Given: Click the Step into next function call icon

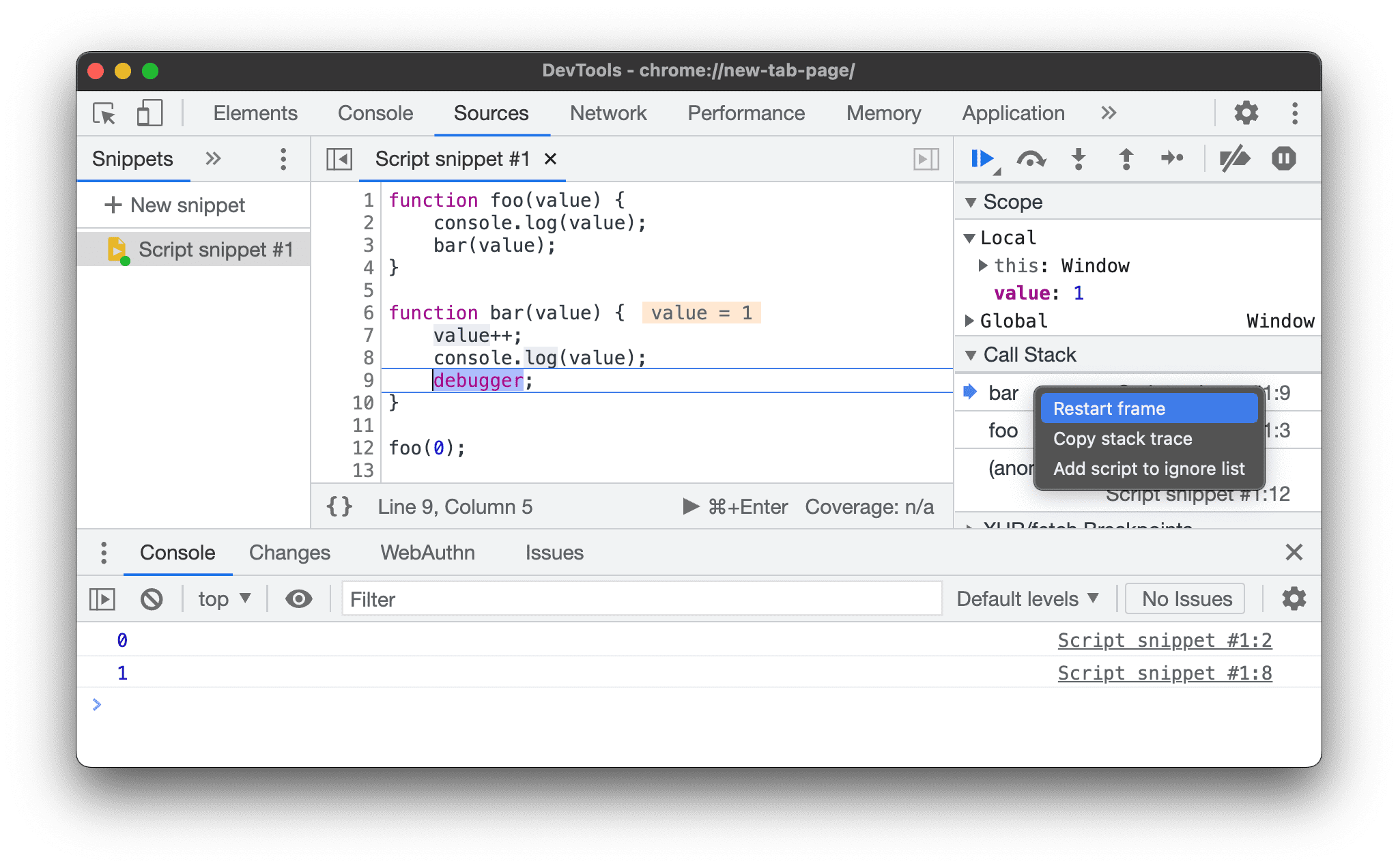Looking at the screenshot, I should coord(1080,158).
